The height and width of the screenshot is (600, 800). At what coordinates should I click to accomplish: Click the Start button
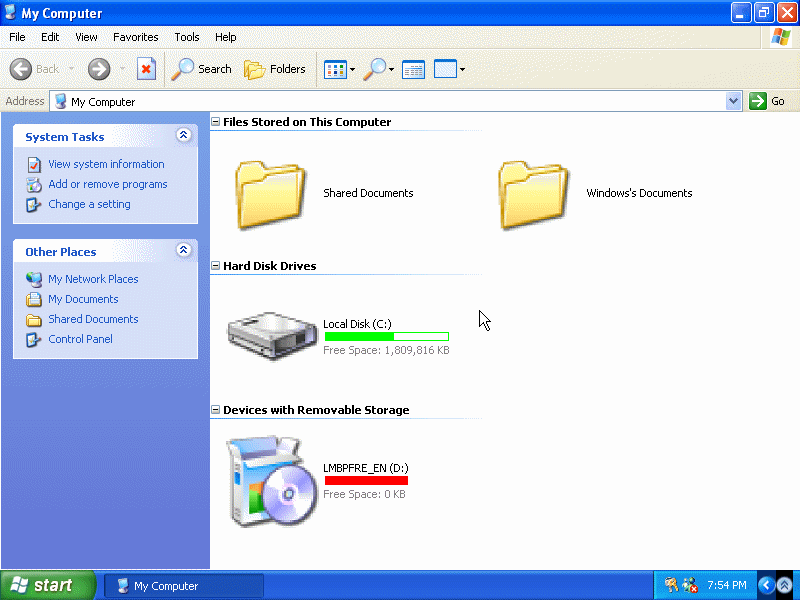pos(47,585)
